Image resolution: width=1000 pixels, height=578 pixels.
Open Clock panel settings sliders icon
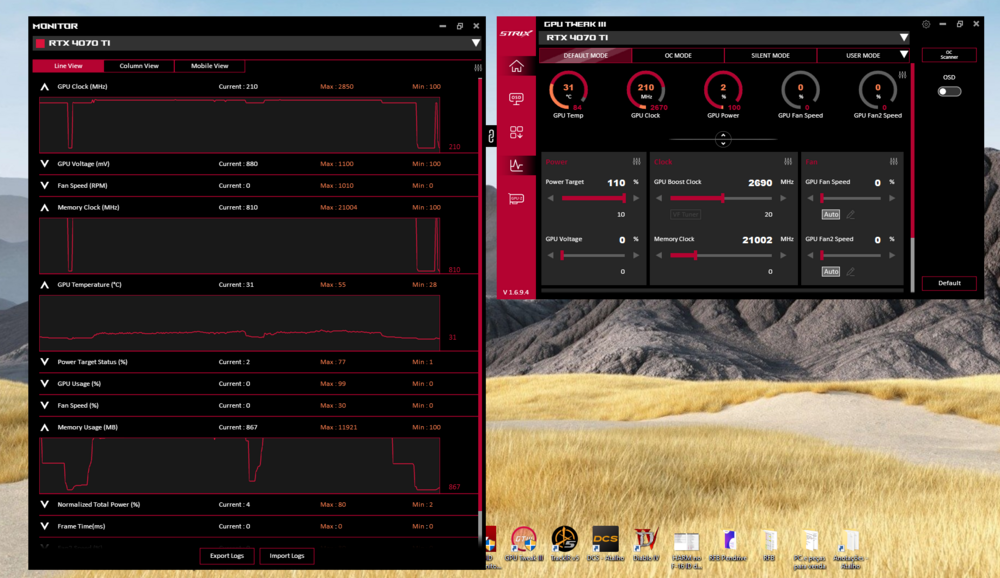click(x=788, y=161)
